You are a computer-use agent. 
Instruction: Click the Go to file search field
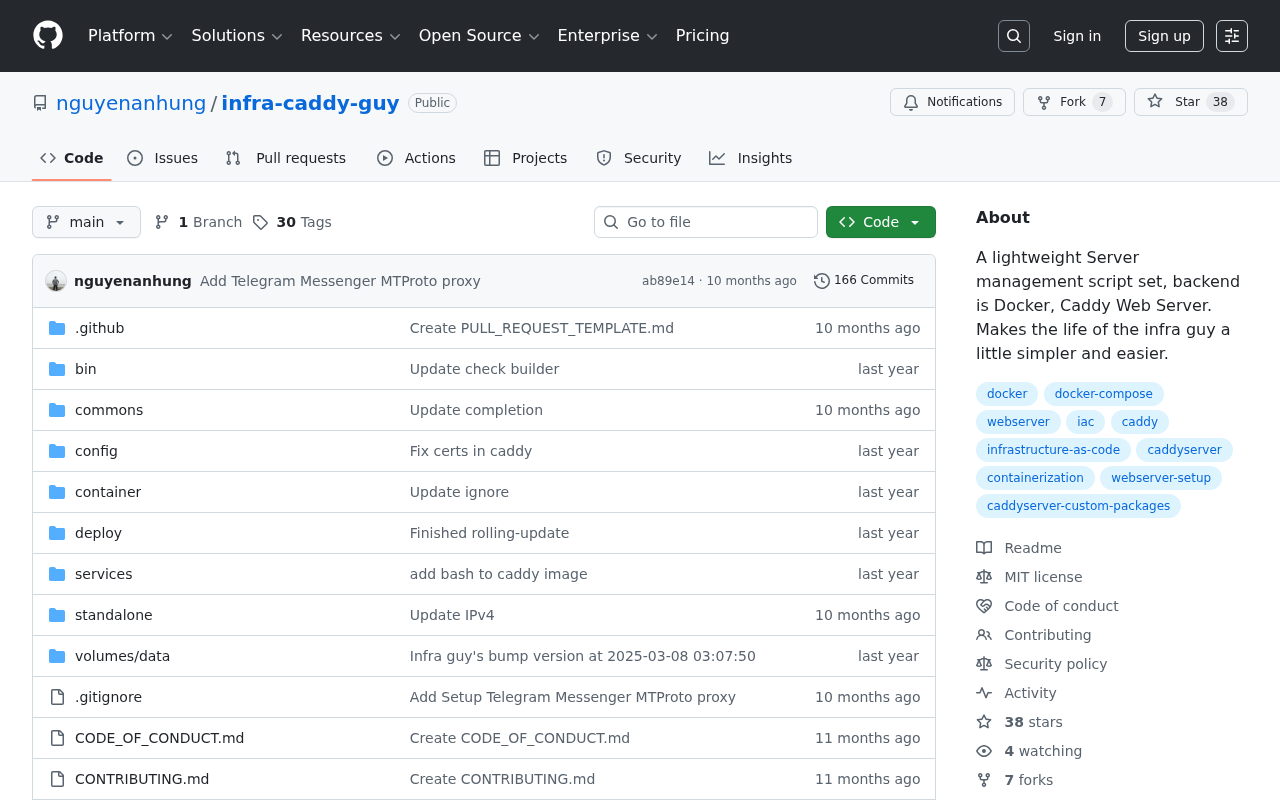tap(706, 221)
